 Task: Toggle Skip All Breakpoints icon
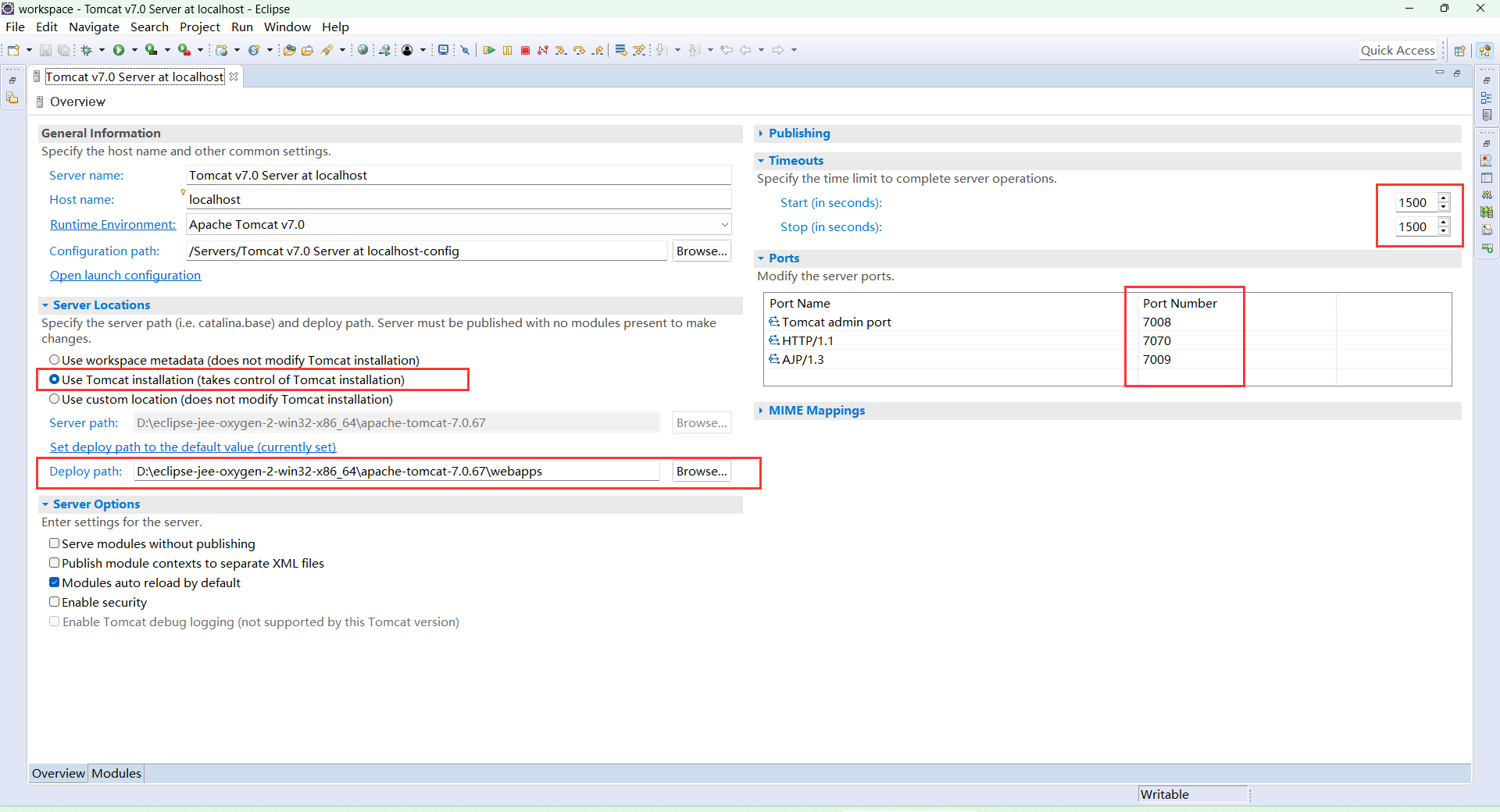(x=465, y=50)
